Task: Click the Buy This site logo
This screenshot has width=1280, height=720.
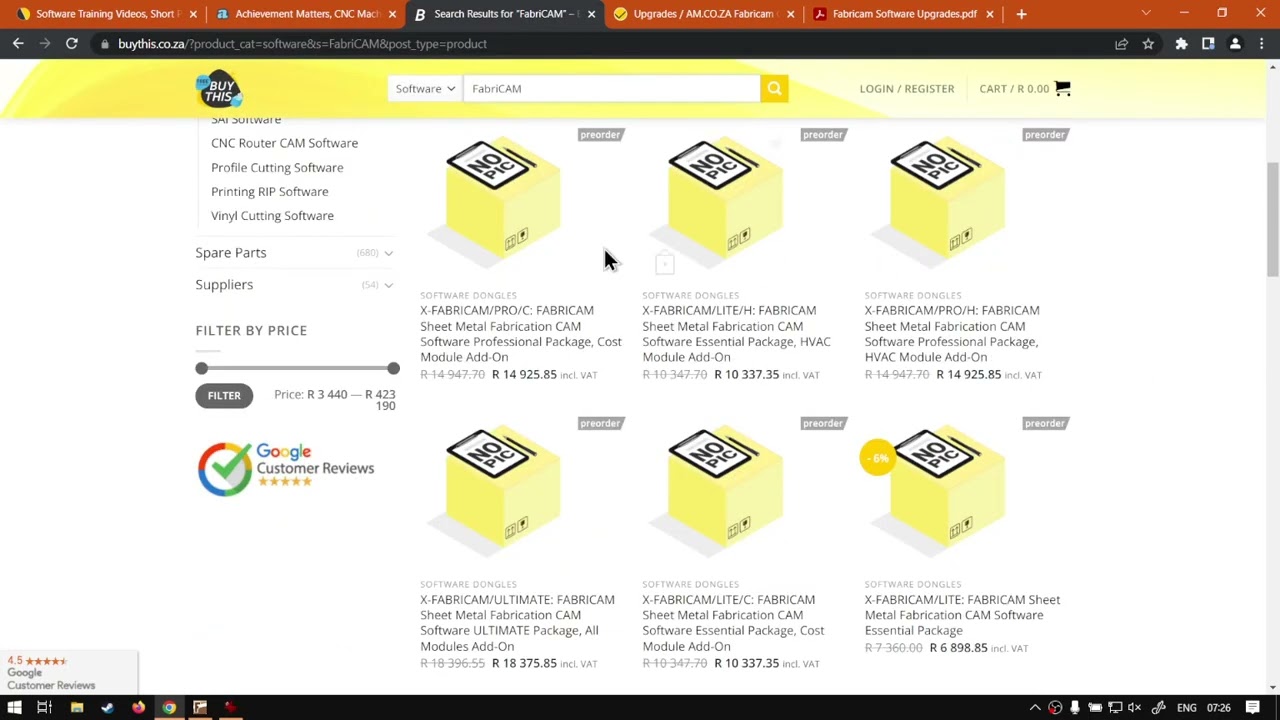Action: 219,89
